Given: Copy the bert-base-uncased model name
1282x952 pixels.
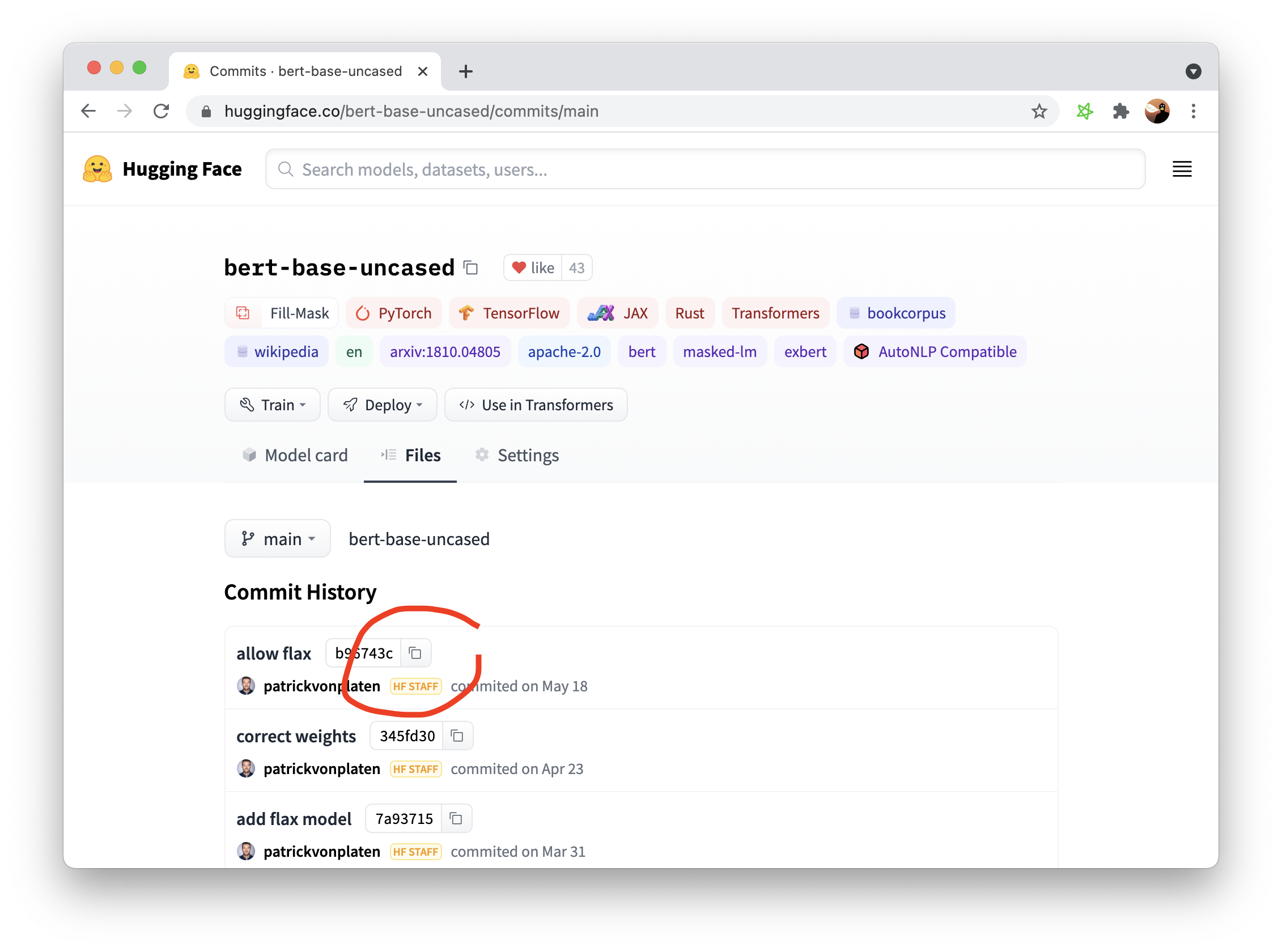Looking at the screenshot, I should tap(471, 268).
